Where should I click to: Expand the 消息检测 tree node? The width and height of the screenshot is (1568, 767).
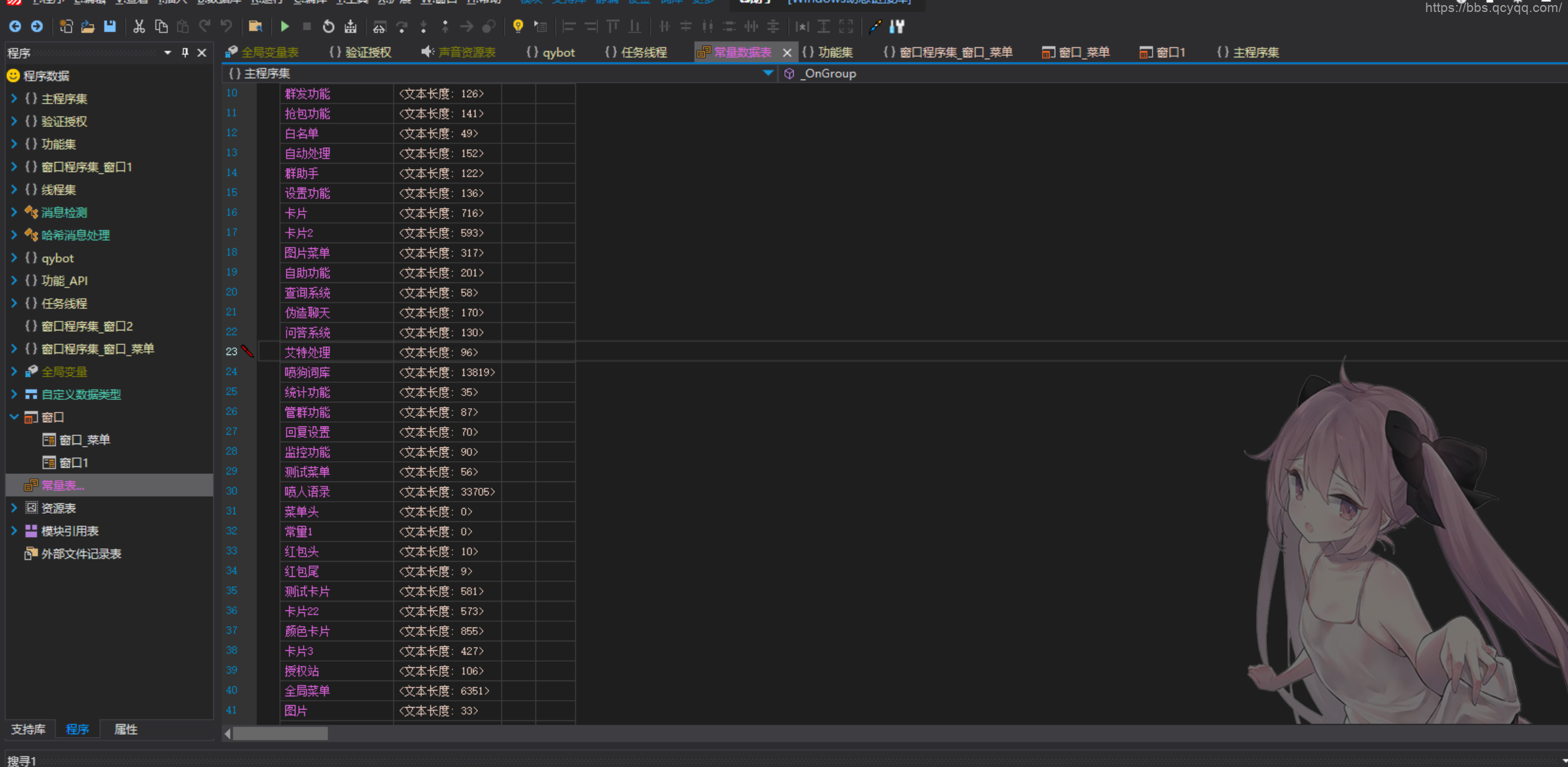pyautogui.click(x=14, y=212)
